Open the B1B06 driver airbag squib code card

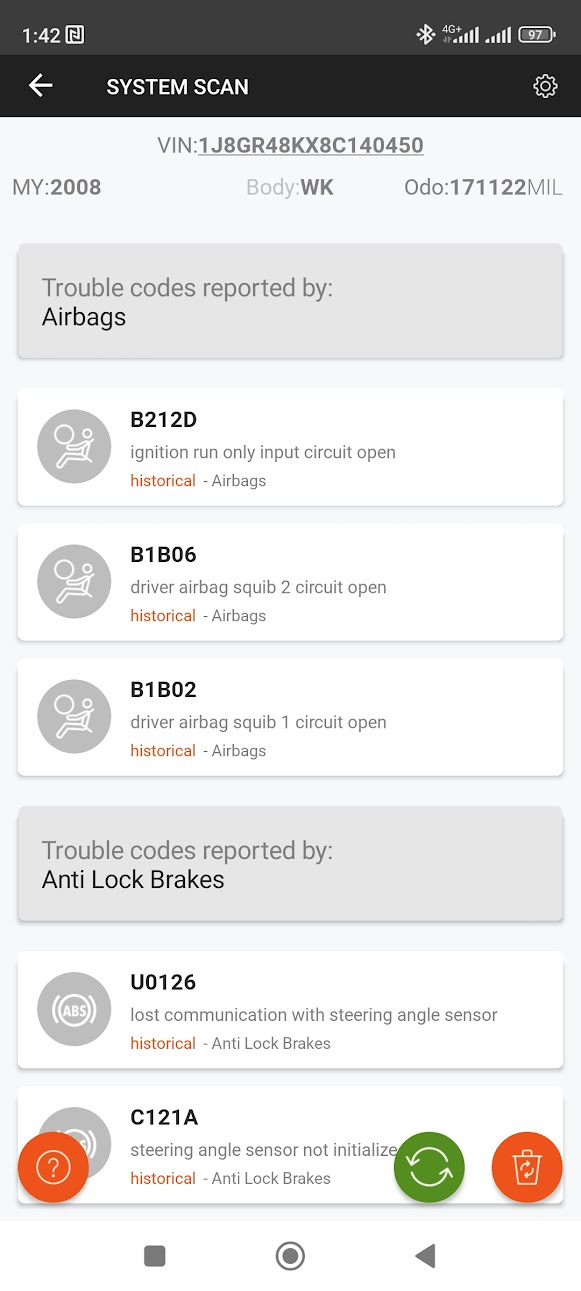click(290, 581)
